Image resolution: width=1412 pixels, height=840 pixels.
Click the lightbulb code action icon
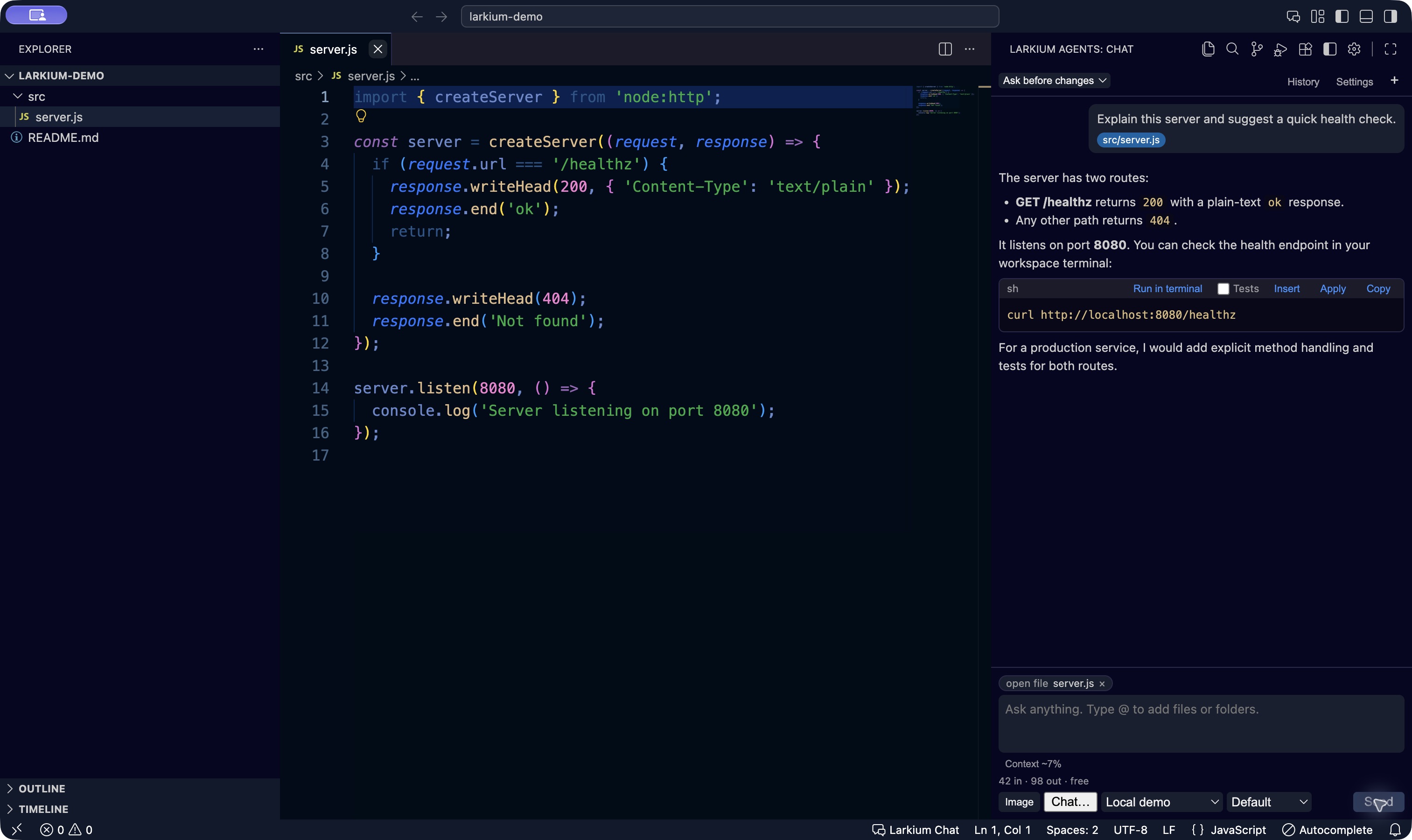click(361, 117)
